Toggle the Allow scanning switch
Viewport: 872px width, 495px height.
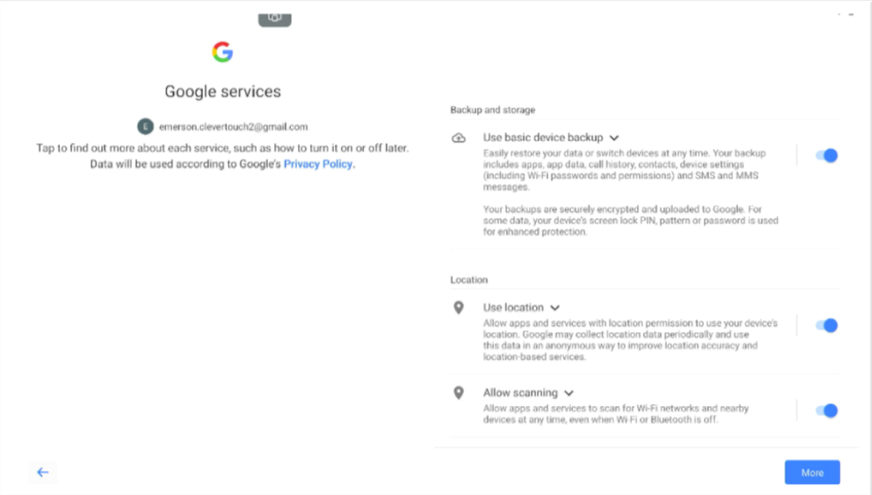point(826,410)
